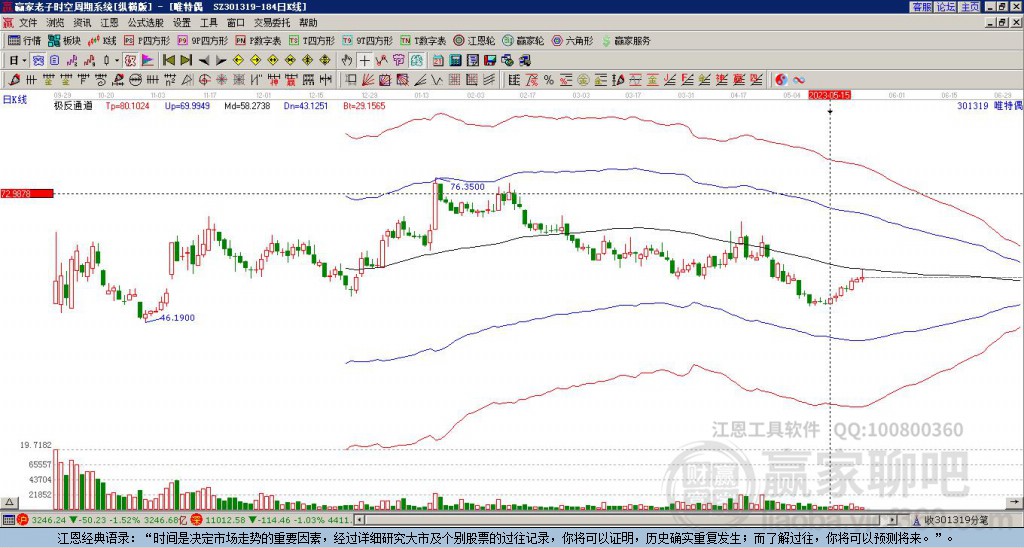Click the Up=69.9949 indicator value

(187, 105)
